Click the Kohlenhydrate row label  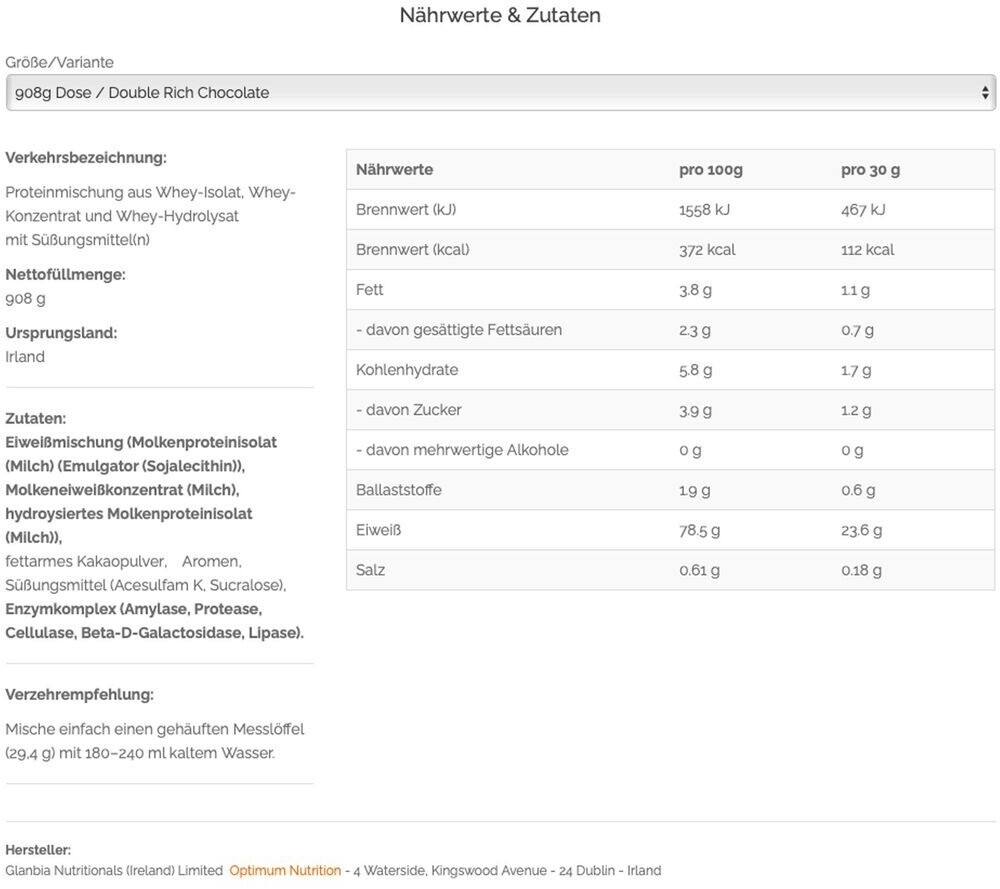(x=407, y=370)
